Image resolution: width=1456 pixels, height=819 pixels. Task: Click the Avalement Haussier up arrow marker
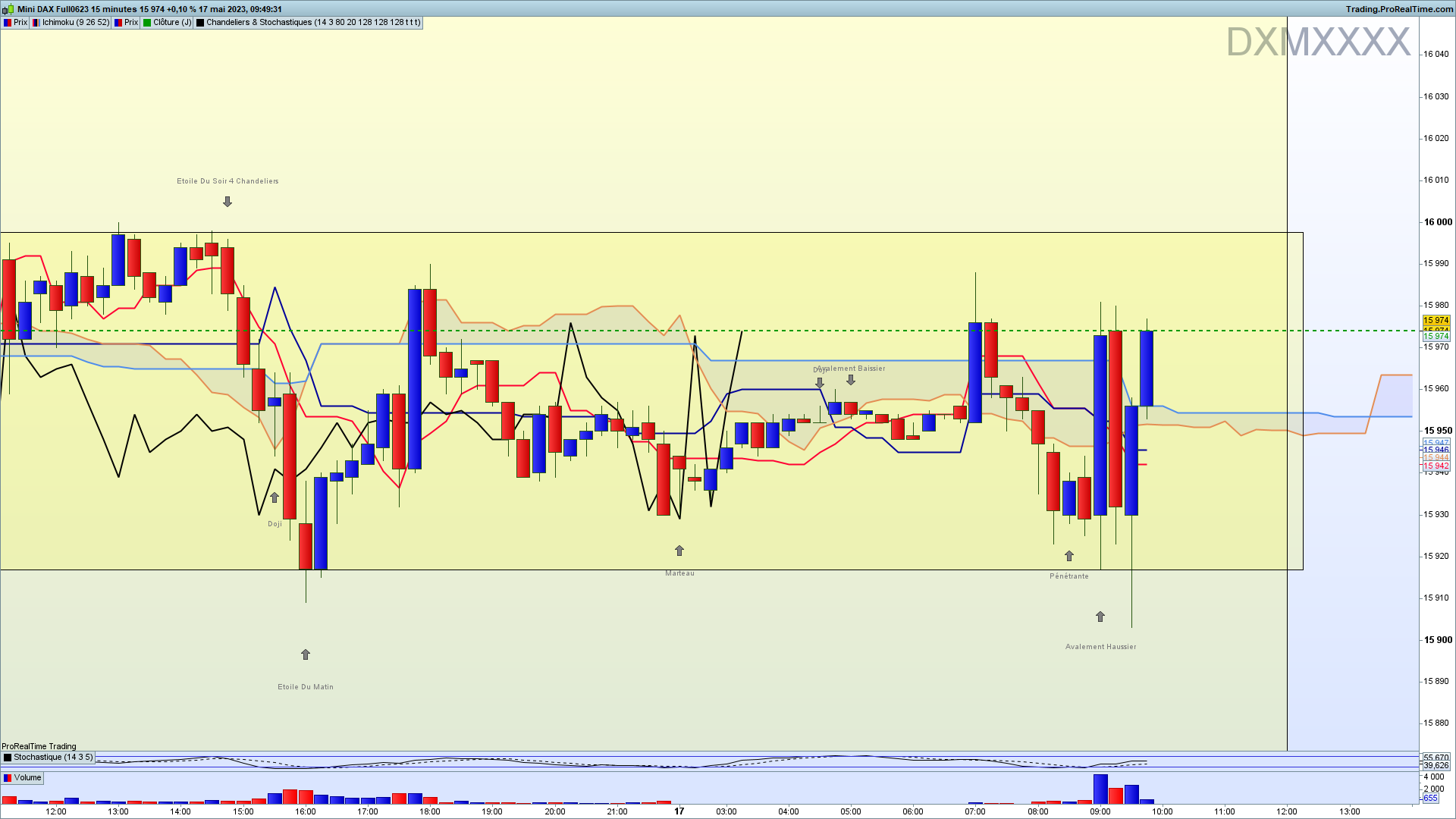tap(1100, 617)
